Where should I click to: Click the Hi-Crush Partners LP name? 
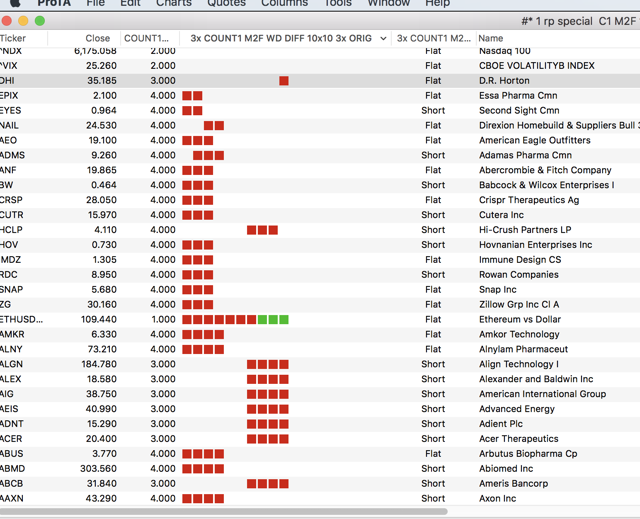coord(525,230)
